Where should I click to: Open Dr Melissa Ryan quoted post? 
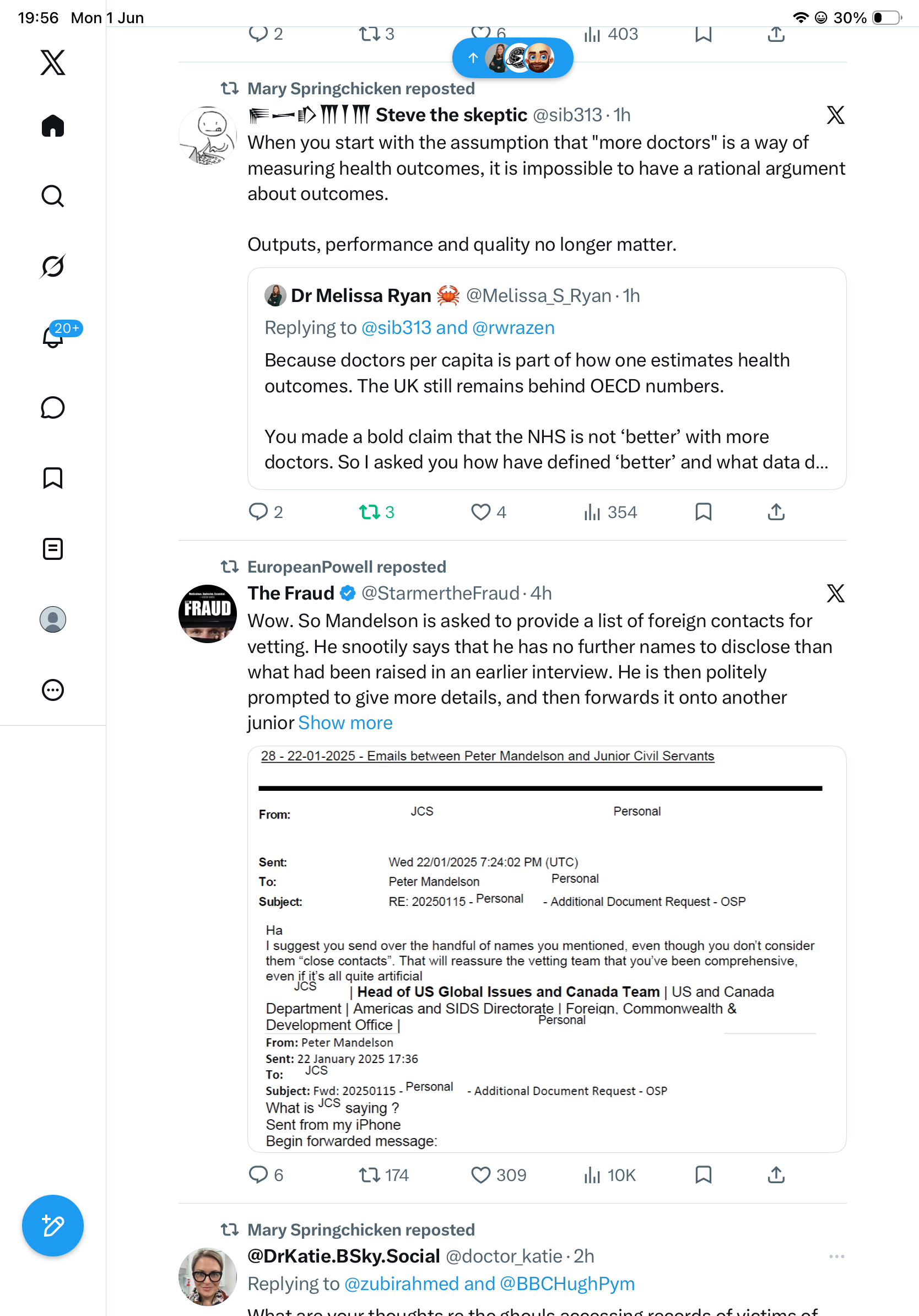tap(547, 379)
